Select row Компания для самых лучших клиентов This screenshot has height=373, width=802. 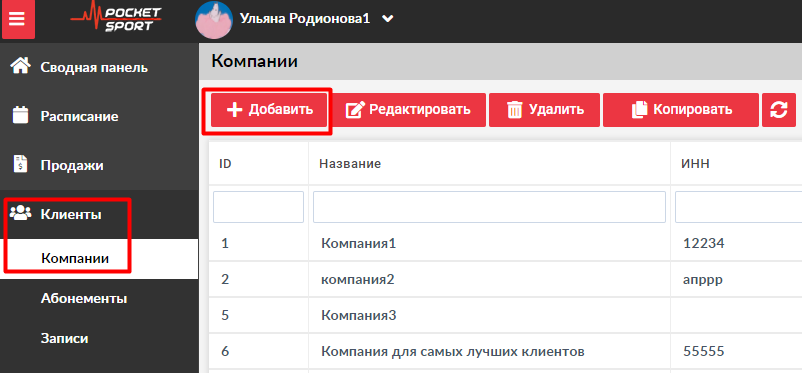click(x=505, y=352)
